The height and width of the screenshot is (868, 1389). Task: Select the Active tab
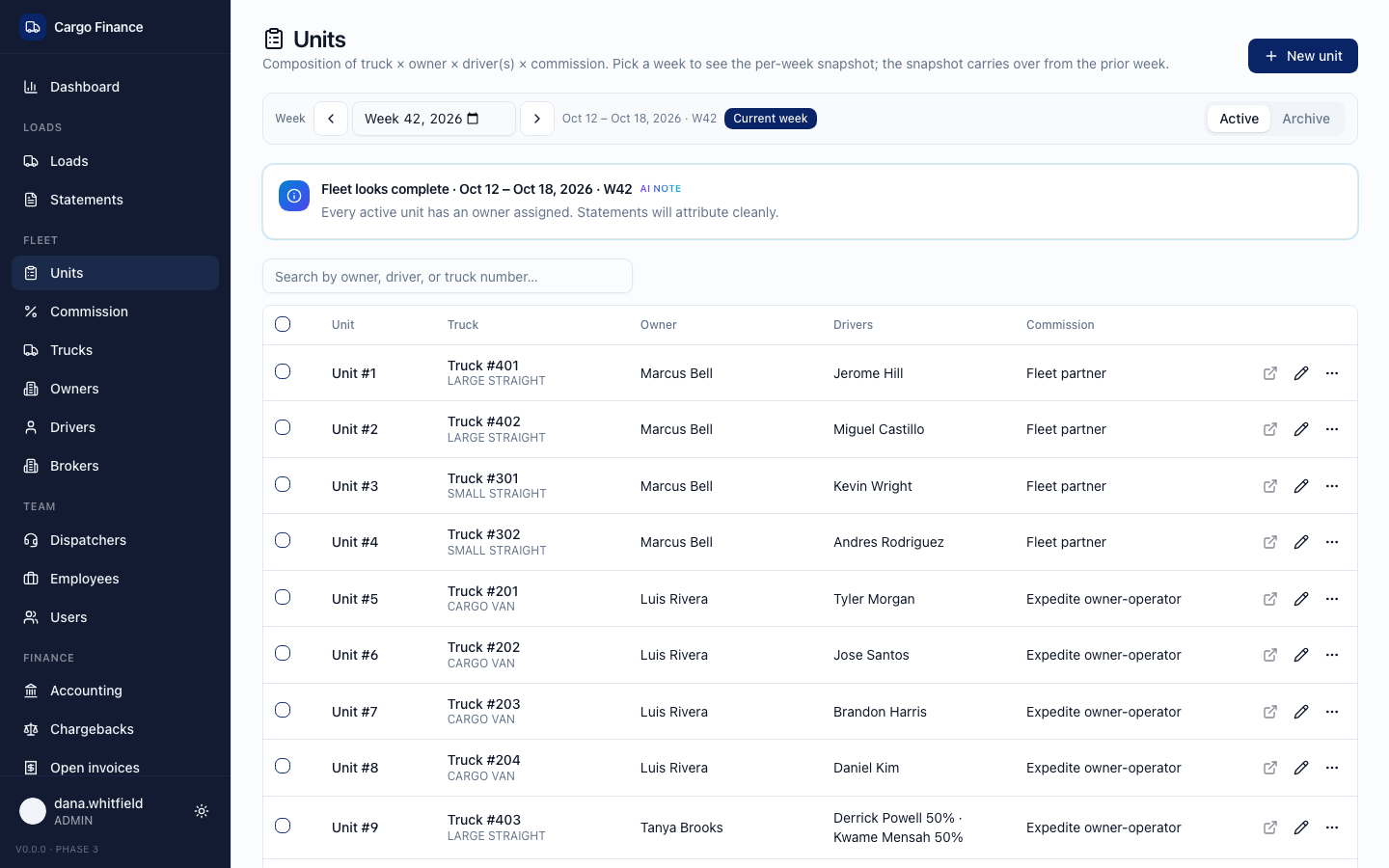pyautogui.click(x=1239, y=119)
